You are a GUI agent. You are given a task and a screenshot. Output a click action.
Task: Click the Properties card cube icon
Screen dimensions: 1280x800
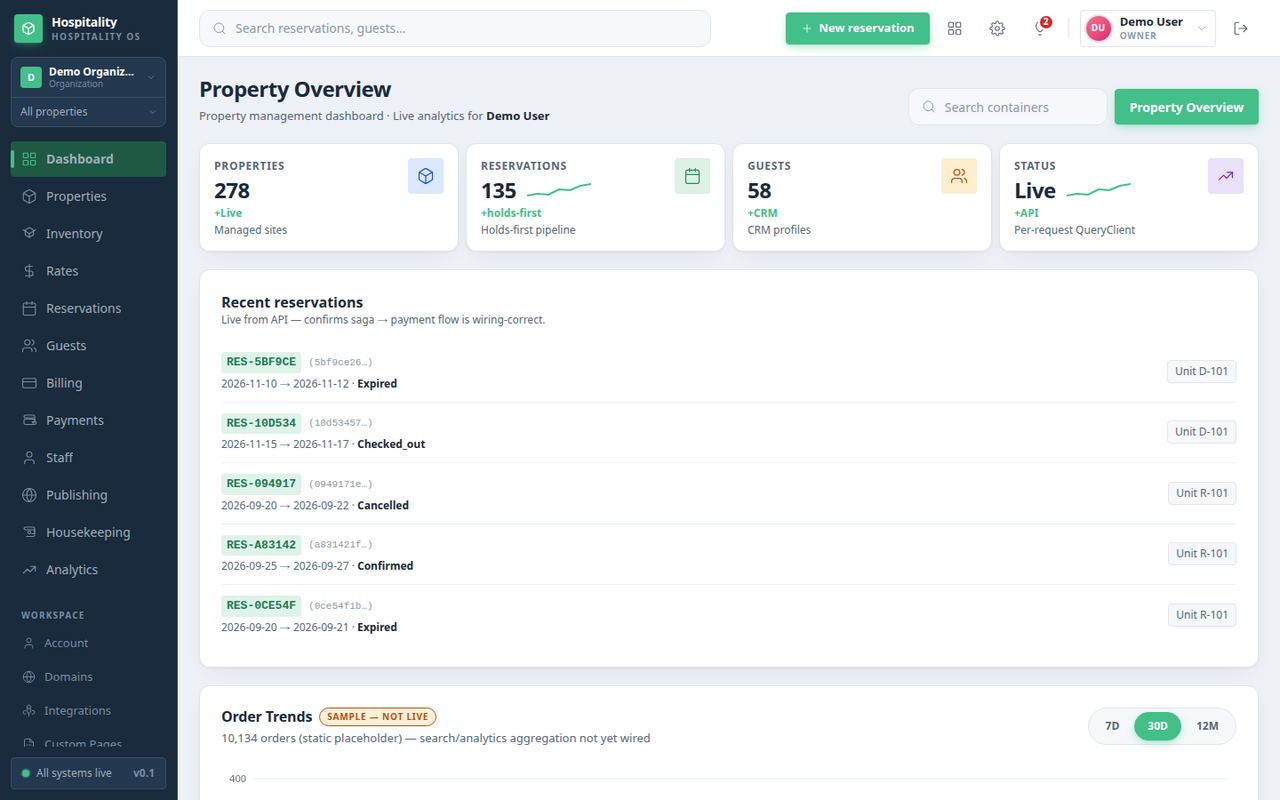[x=426, y=176]
